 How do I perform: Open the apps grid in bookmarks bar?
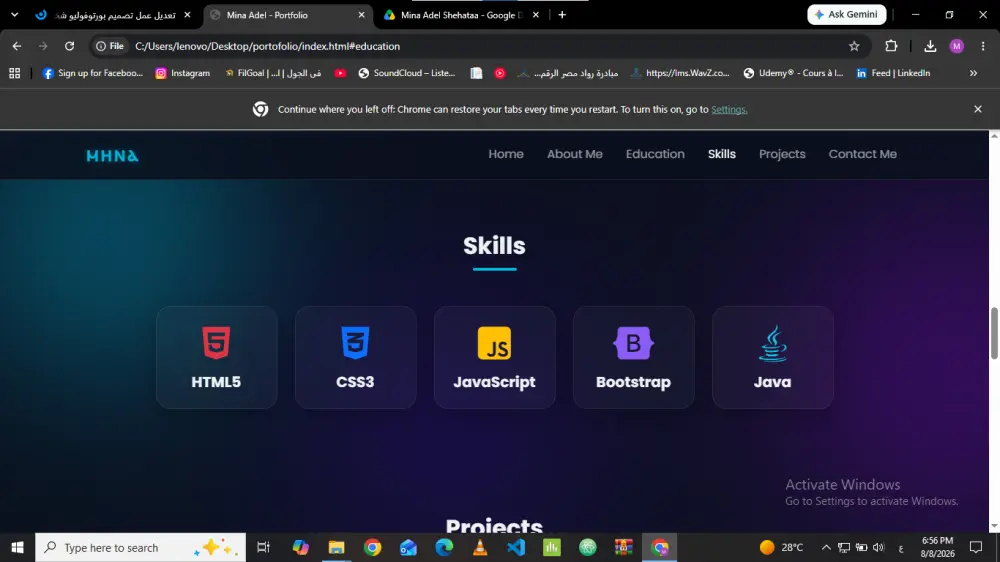tap(15, 73)
